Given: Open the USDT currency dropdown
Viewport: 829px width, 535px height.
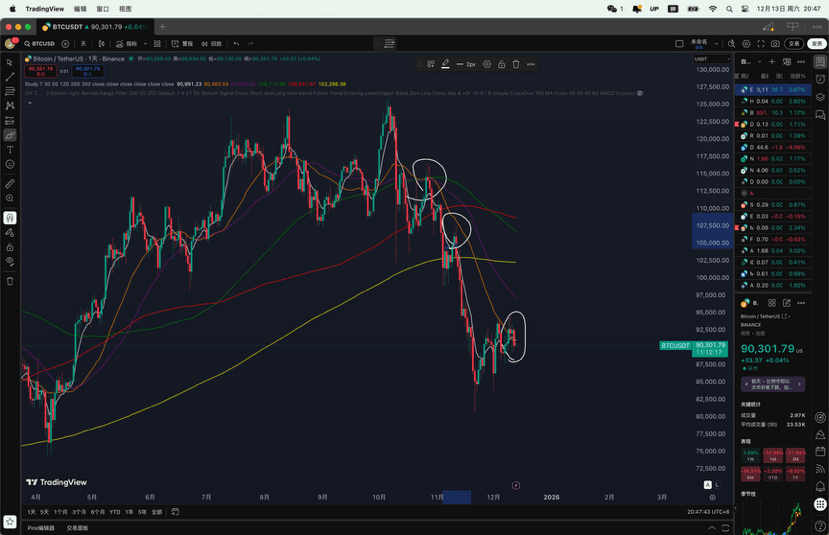Looking at the screenshot, I should [712, 59].
